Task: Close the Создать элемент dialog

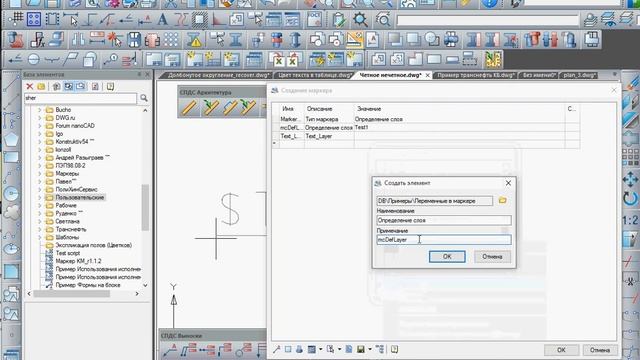Action: [508, 183]
